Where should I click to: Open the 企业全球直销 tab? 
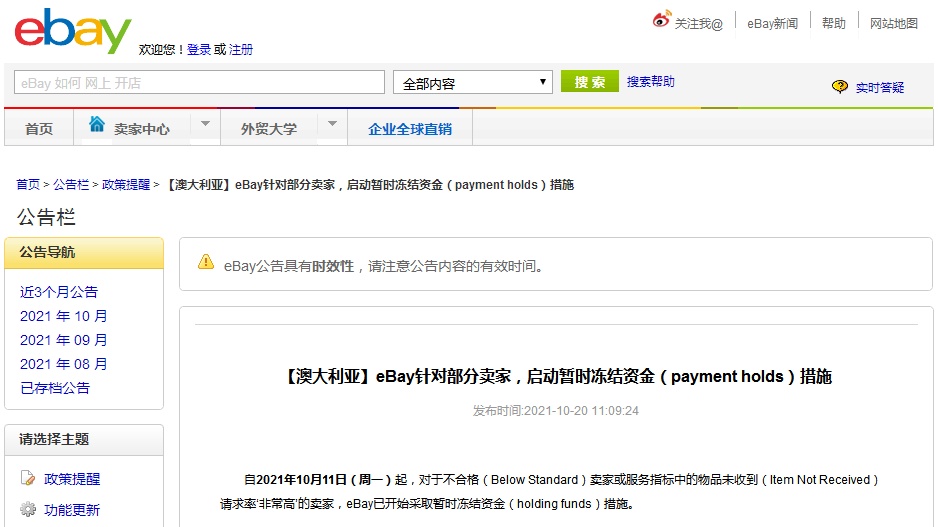(x=410, y=129)
